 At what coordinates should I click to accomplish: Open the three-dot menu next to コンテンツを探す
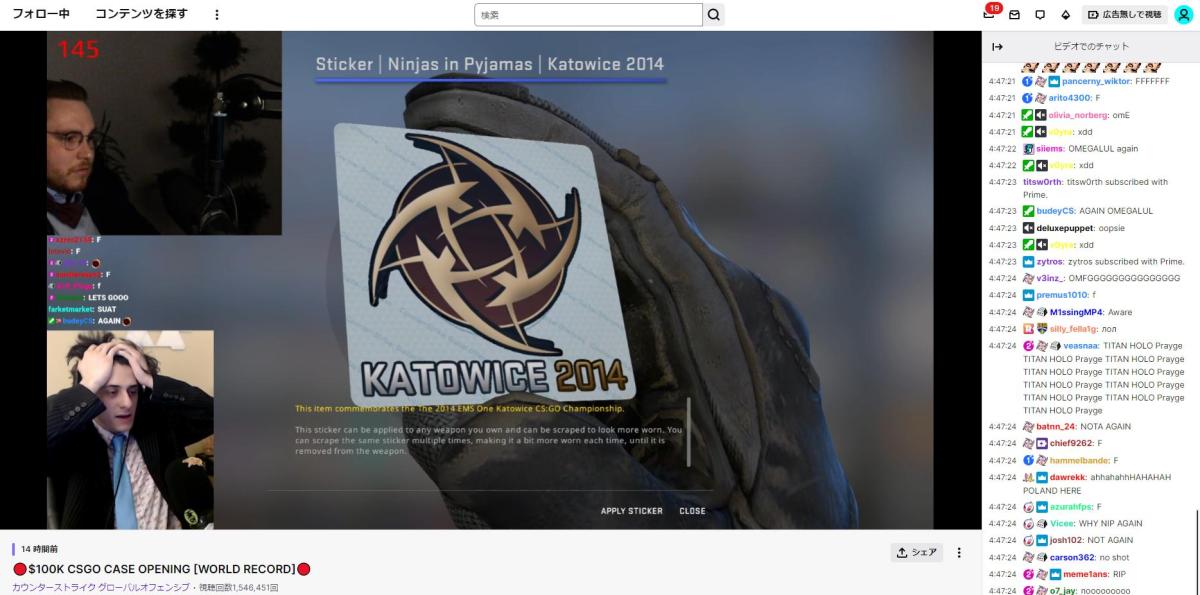tap(216, 14)
